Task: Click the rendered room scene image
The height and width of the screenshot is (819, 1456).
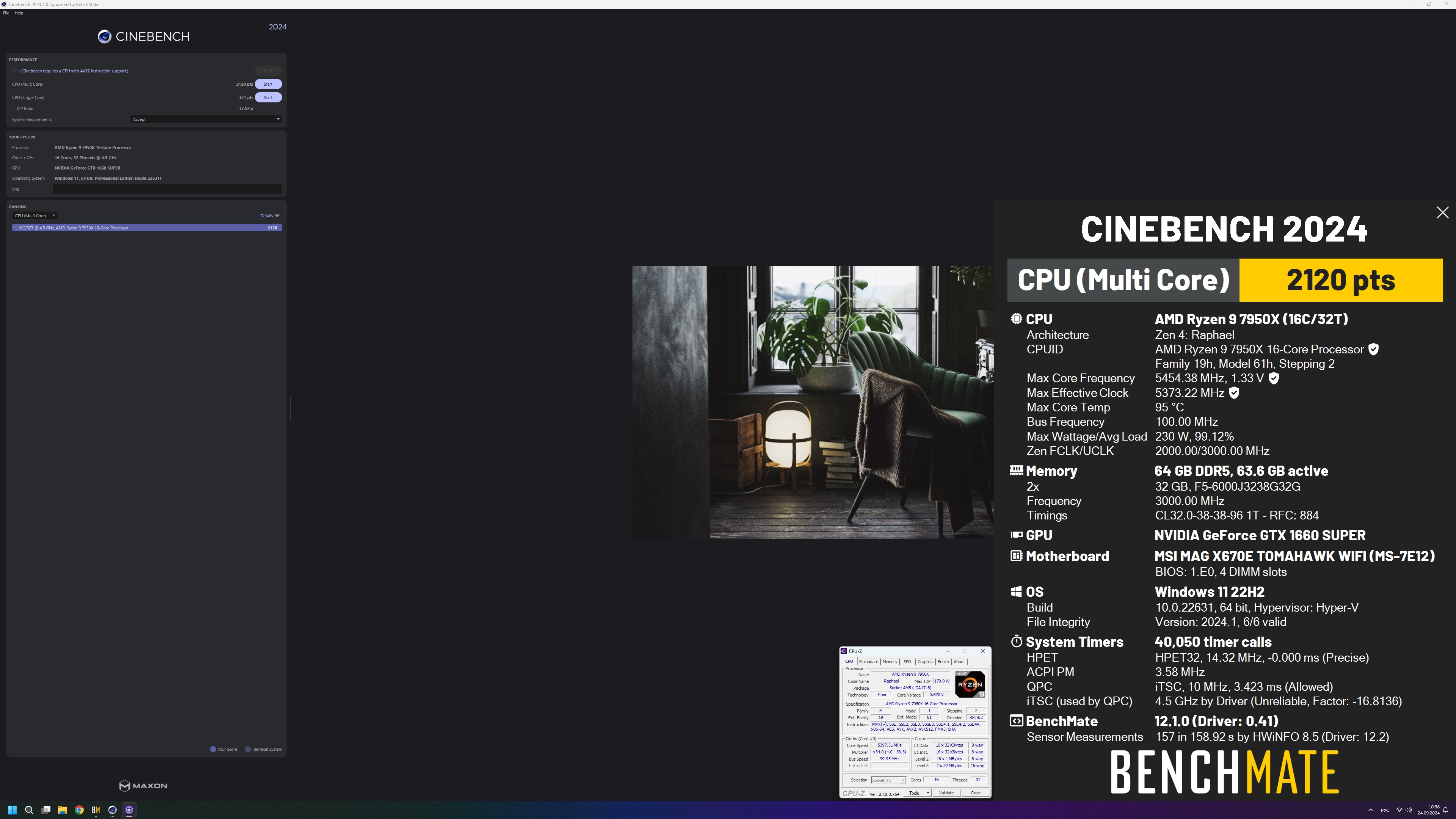Action: [x=812, y=402]
